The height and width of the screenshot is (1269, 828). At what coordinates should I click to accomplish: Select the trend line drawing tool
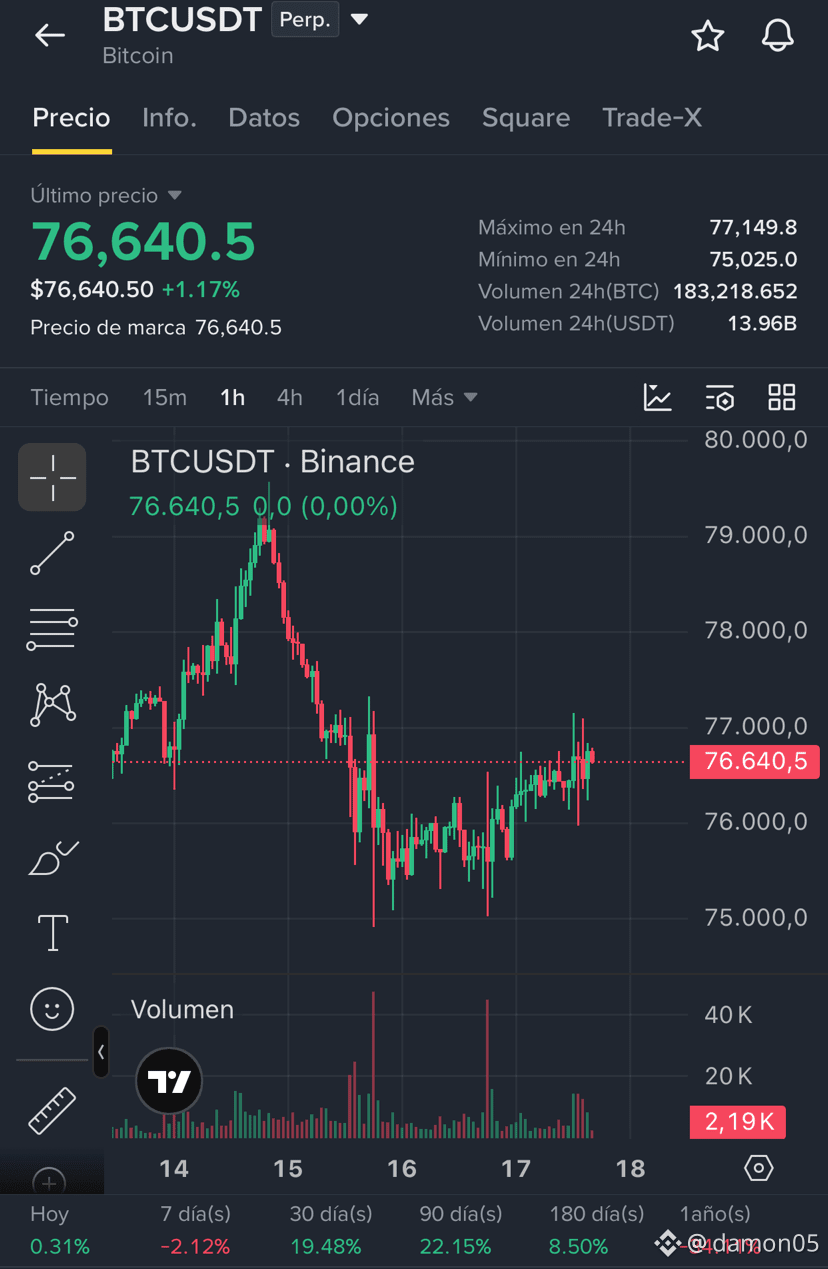coord(52,553)
